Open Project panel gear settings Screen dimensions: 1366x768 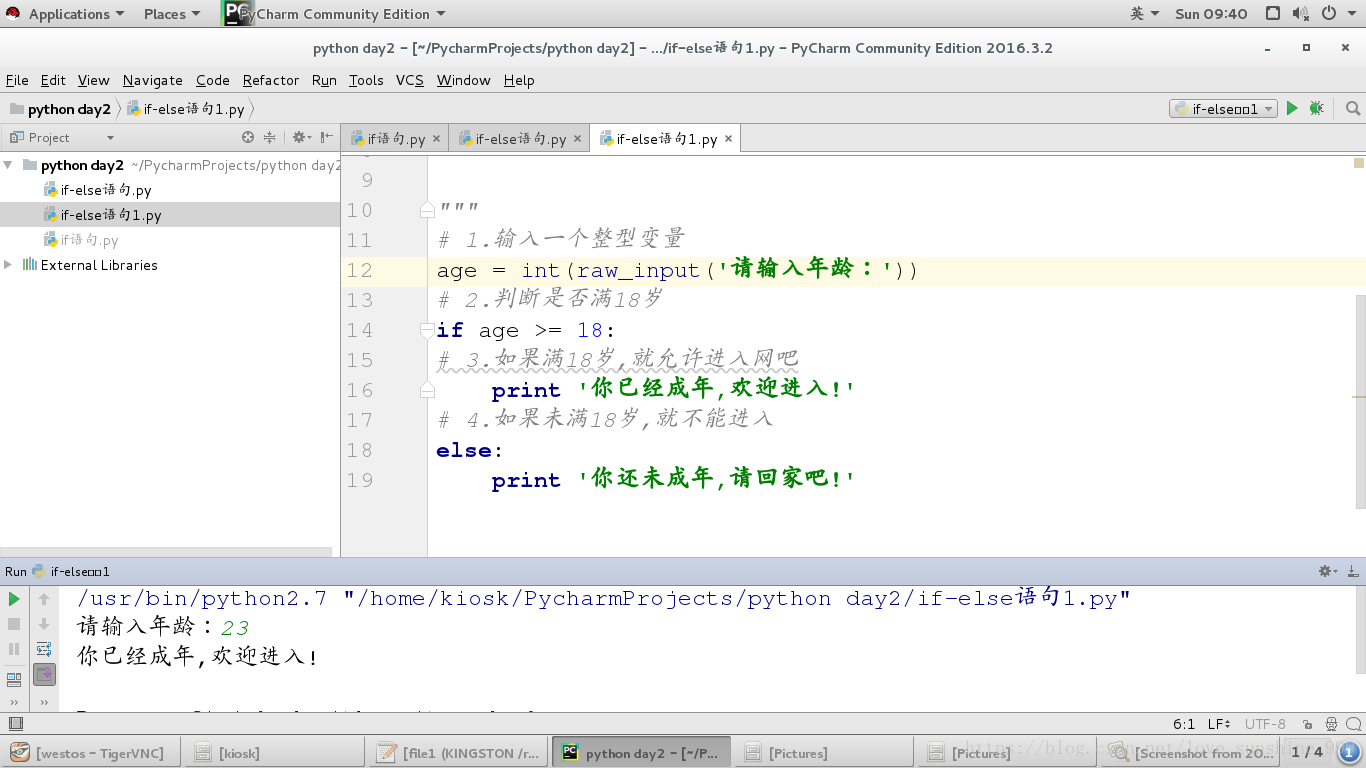(301, 137)
